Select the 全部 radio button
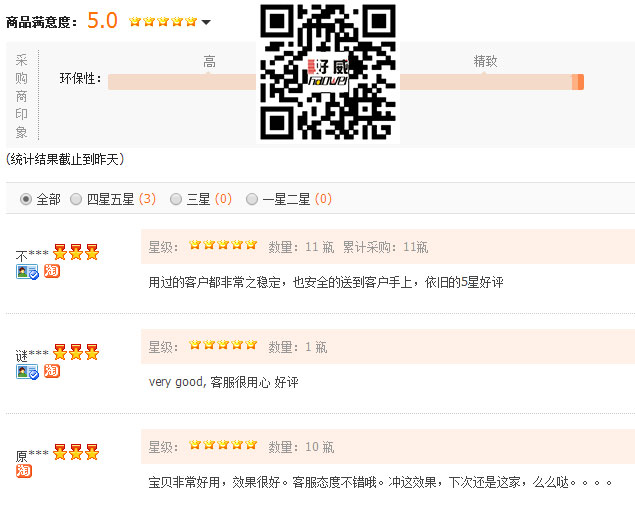Image resolution: width=635 pixels, height=508 pixels. point(26,199)
